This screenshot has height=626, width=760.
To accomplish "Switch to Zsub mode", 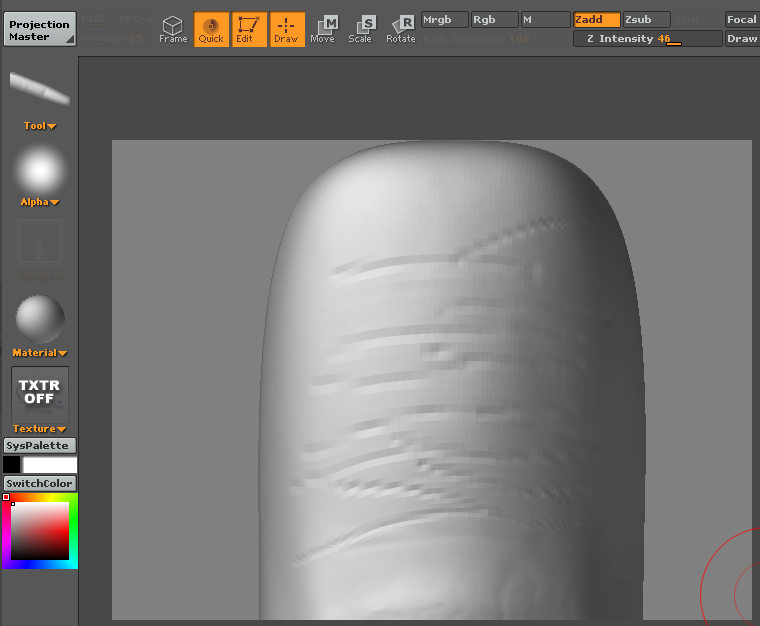I will [647, 20].
